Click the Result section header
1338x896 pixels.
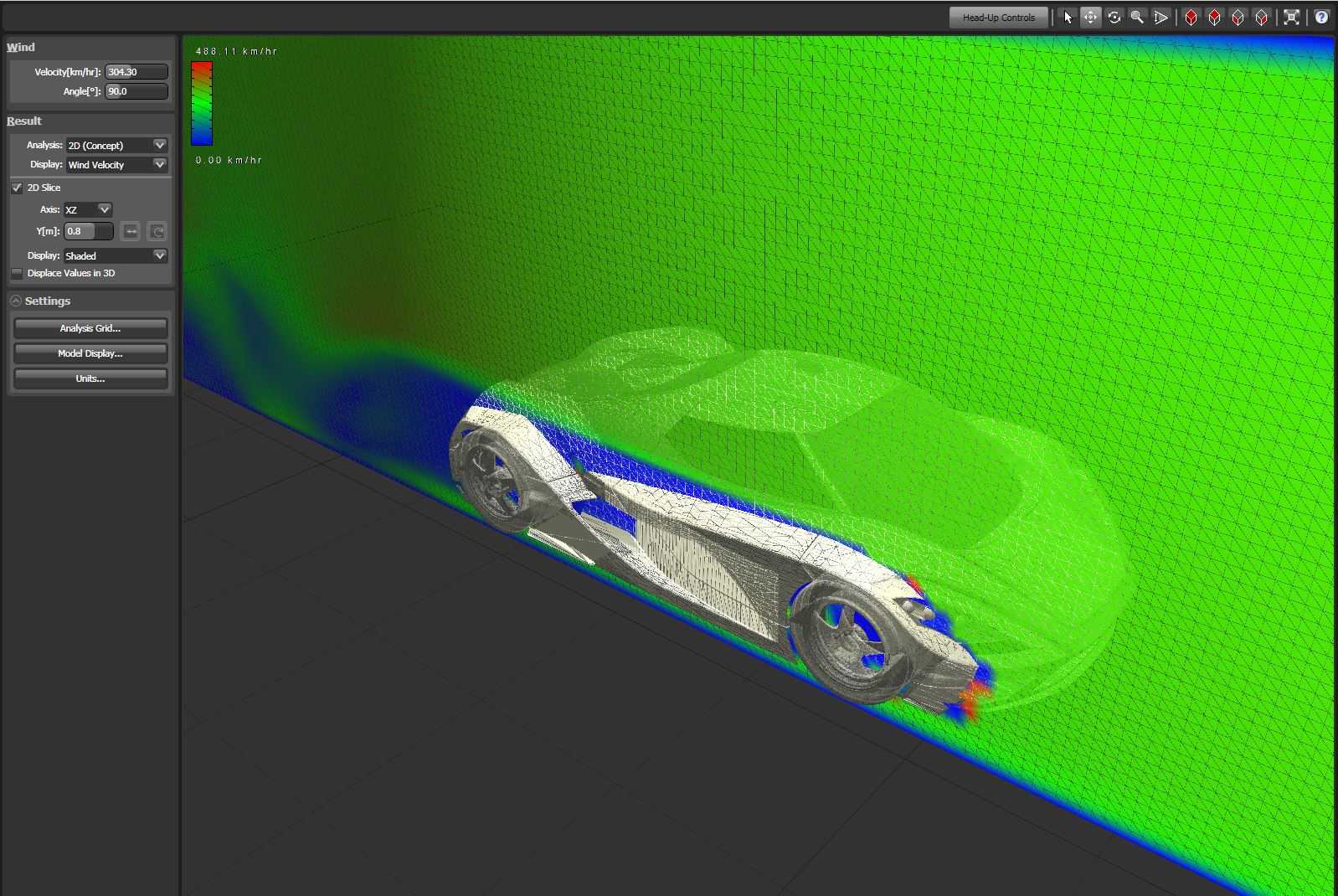click(x=24, y=121)
